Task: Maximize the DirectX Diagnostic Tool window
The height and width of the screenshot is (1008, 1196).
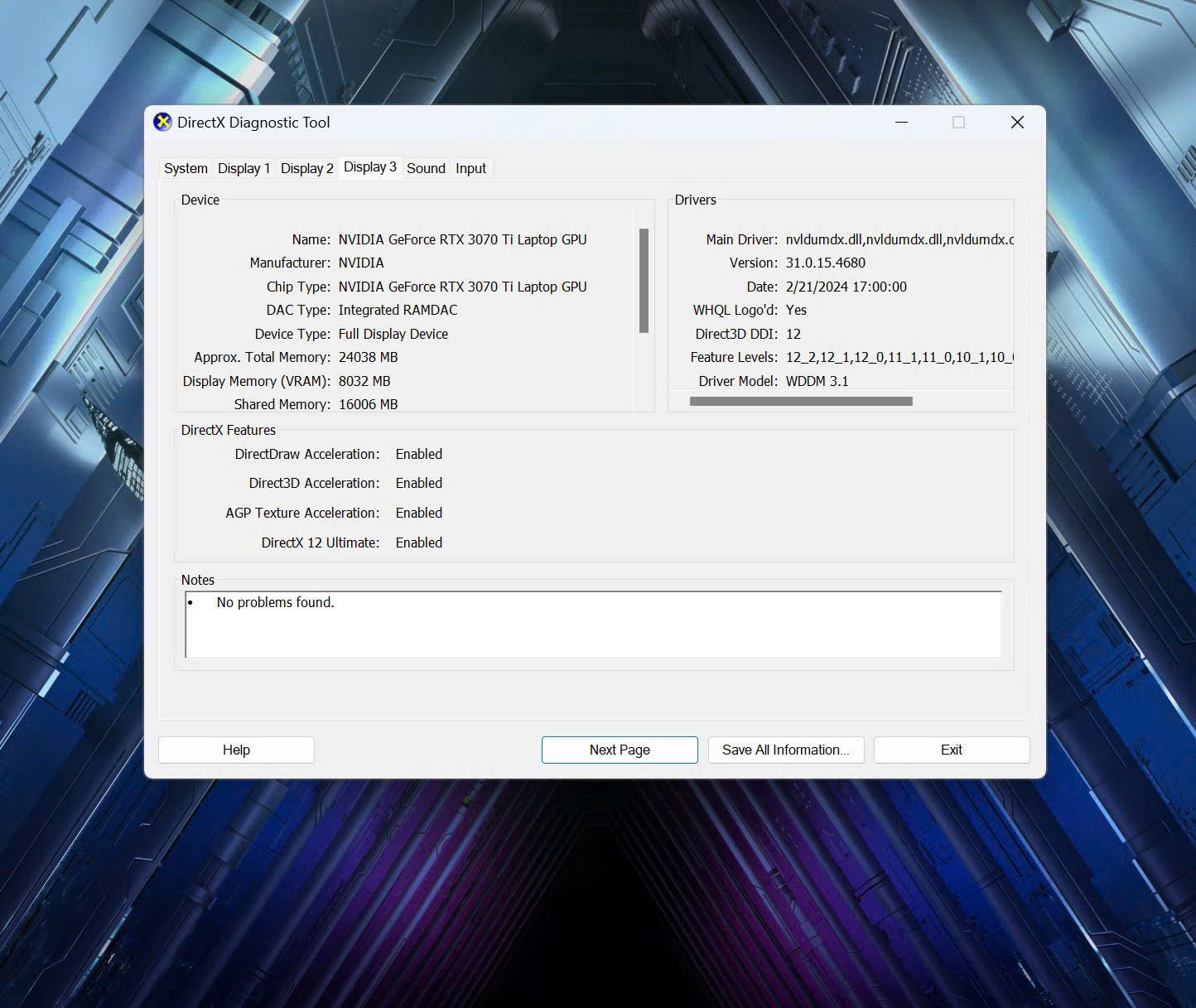Action: 958,123
